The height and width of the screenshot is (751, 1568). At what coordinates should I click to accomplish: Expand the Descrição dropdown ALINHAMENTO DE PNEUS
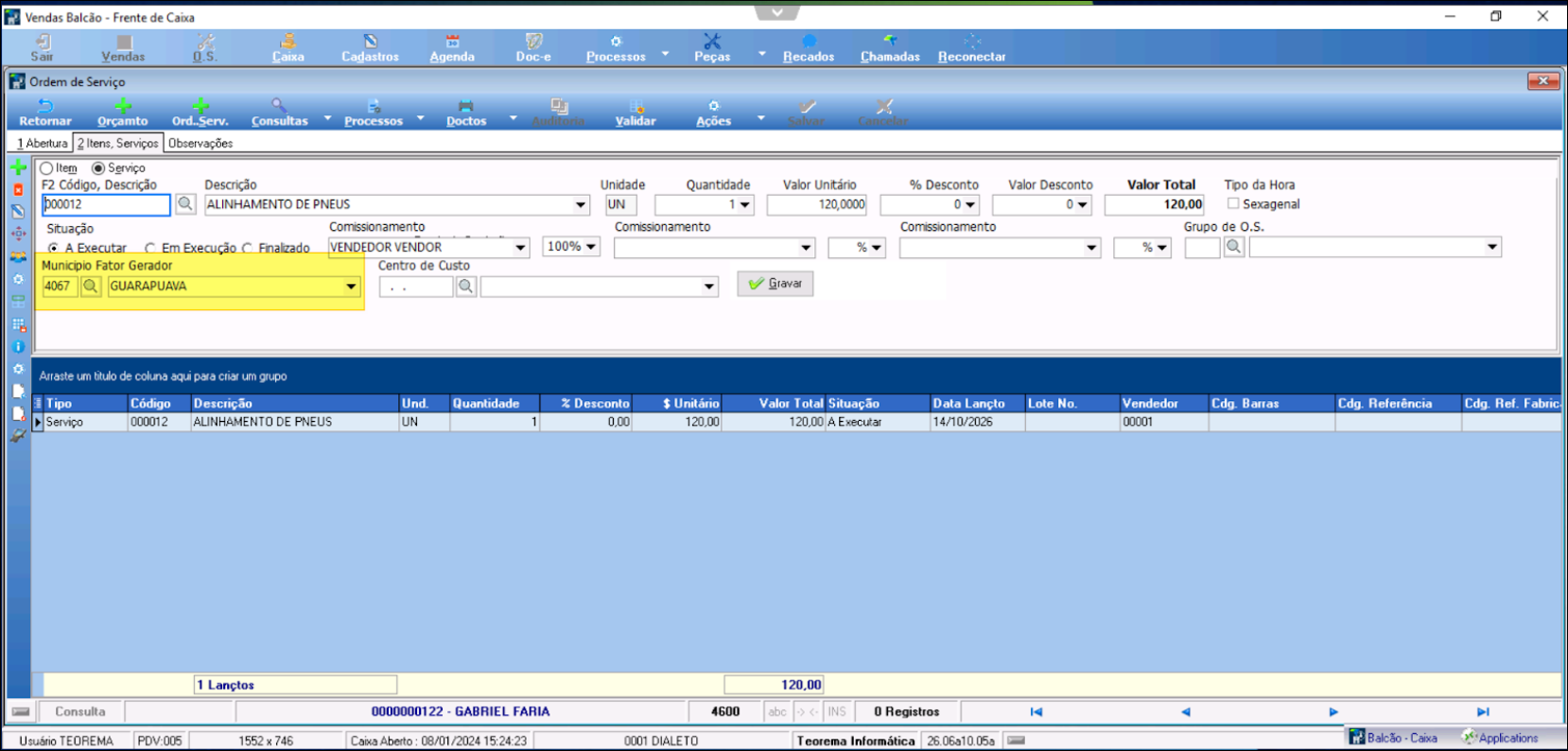click(x=581, y=204)
